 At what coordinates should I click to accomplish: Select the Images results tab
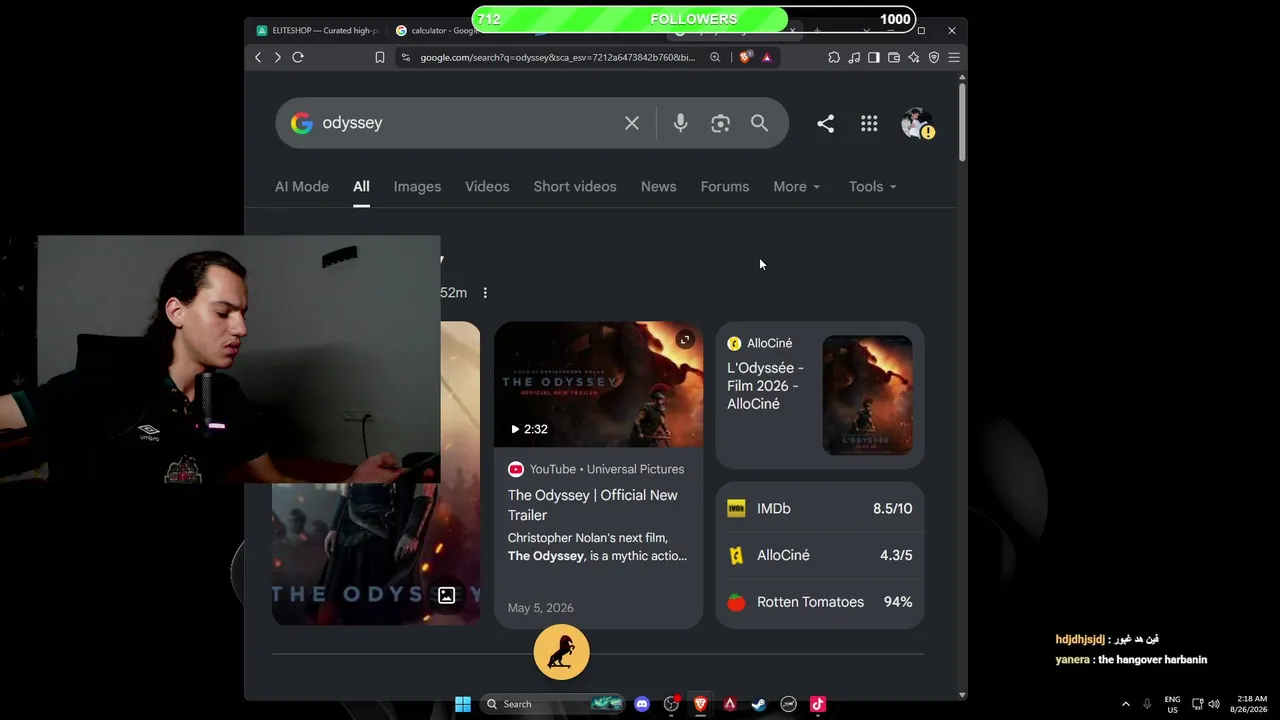[x=417, y=187]
